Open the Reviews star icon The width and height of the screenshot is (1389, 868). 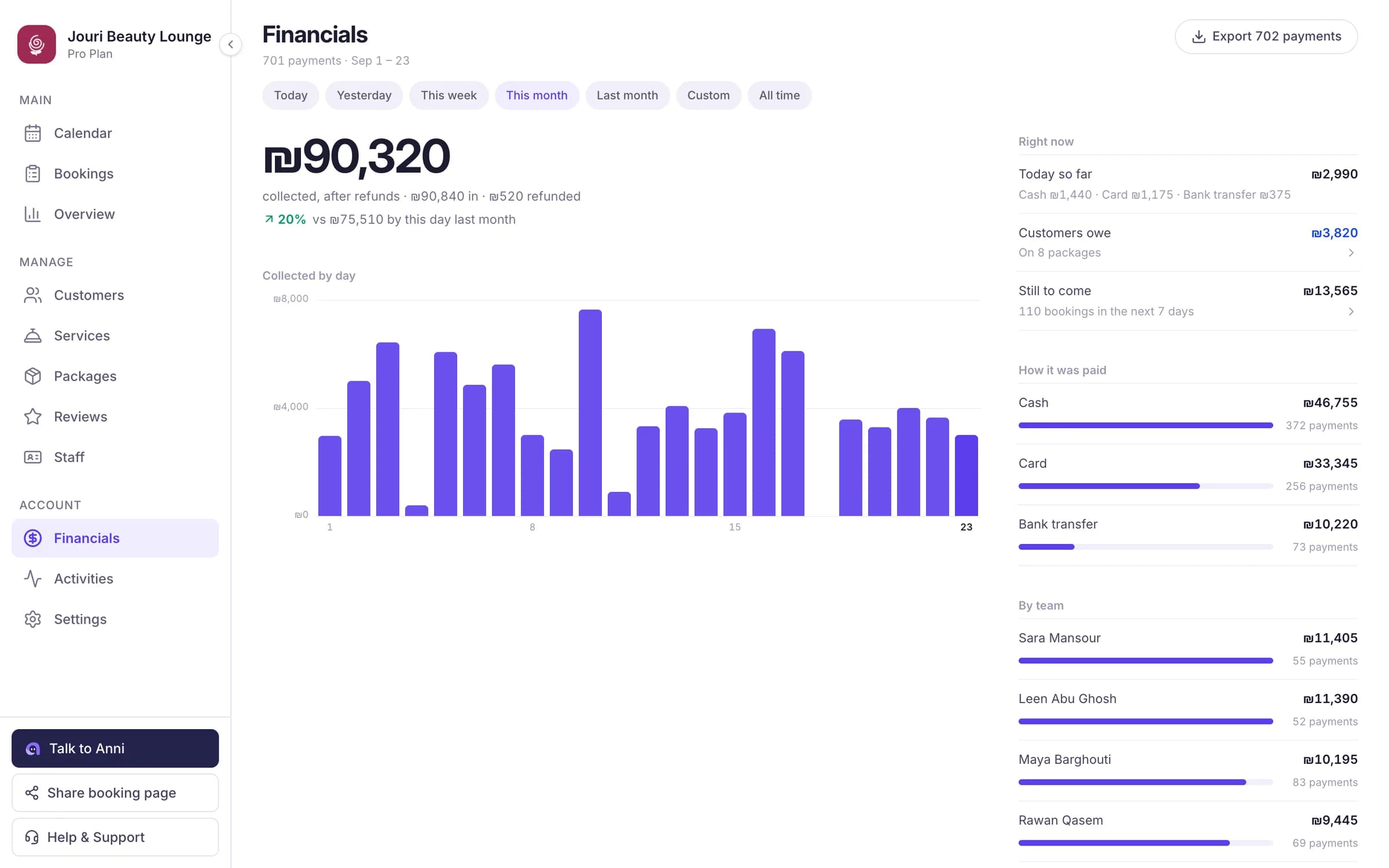click(x=33, y=417)
